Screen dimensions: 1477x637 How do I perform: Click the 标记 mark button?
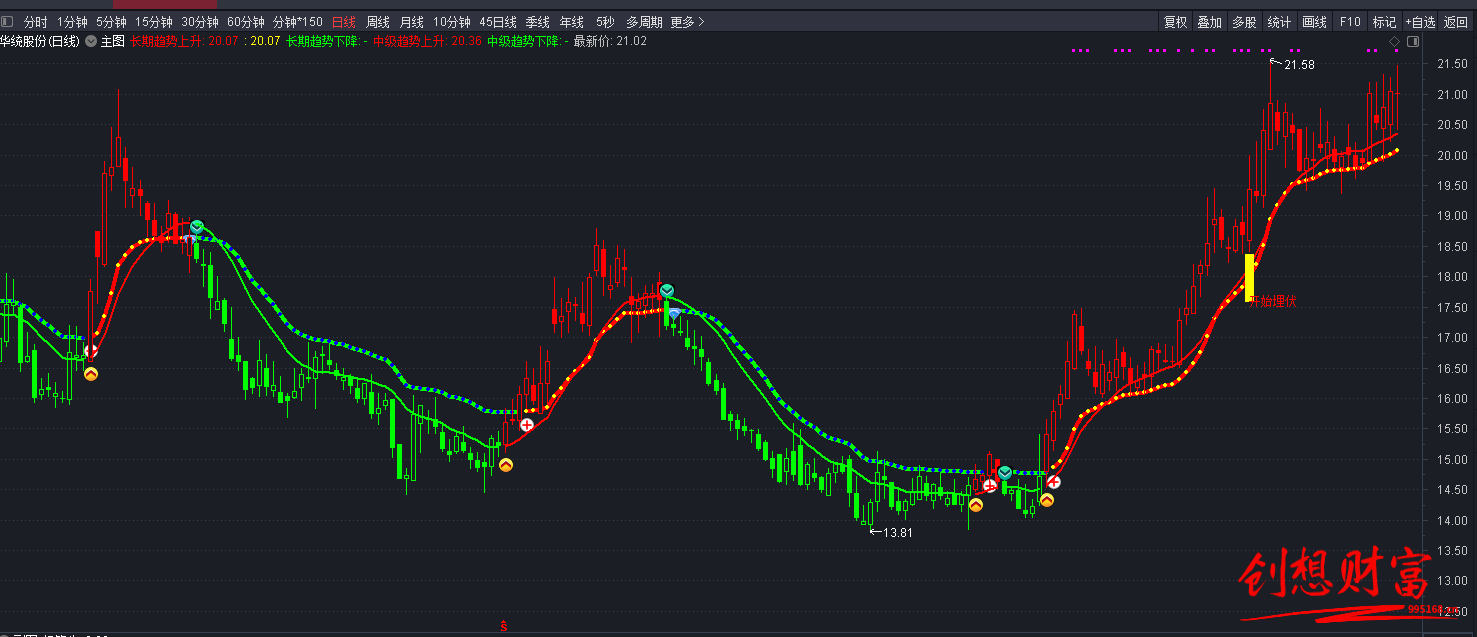click(x=1384, y=22)
